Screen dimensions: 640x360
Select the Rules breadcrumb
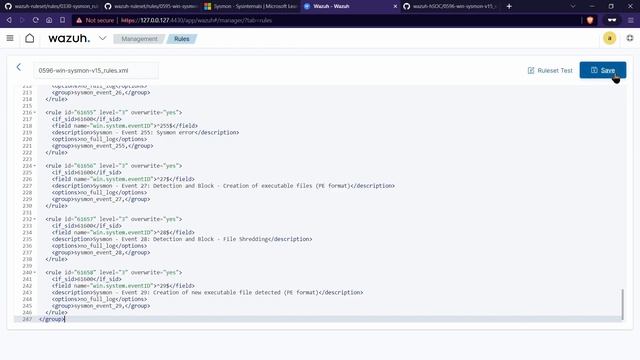click(182, 39)
